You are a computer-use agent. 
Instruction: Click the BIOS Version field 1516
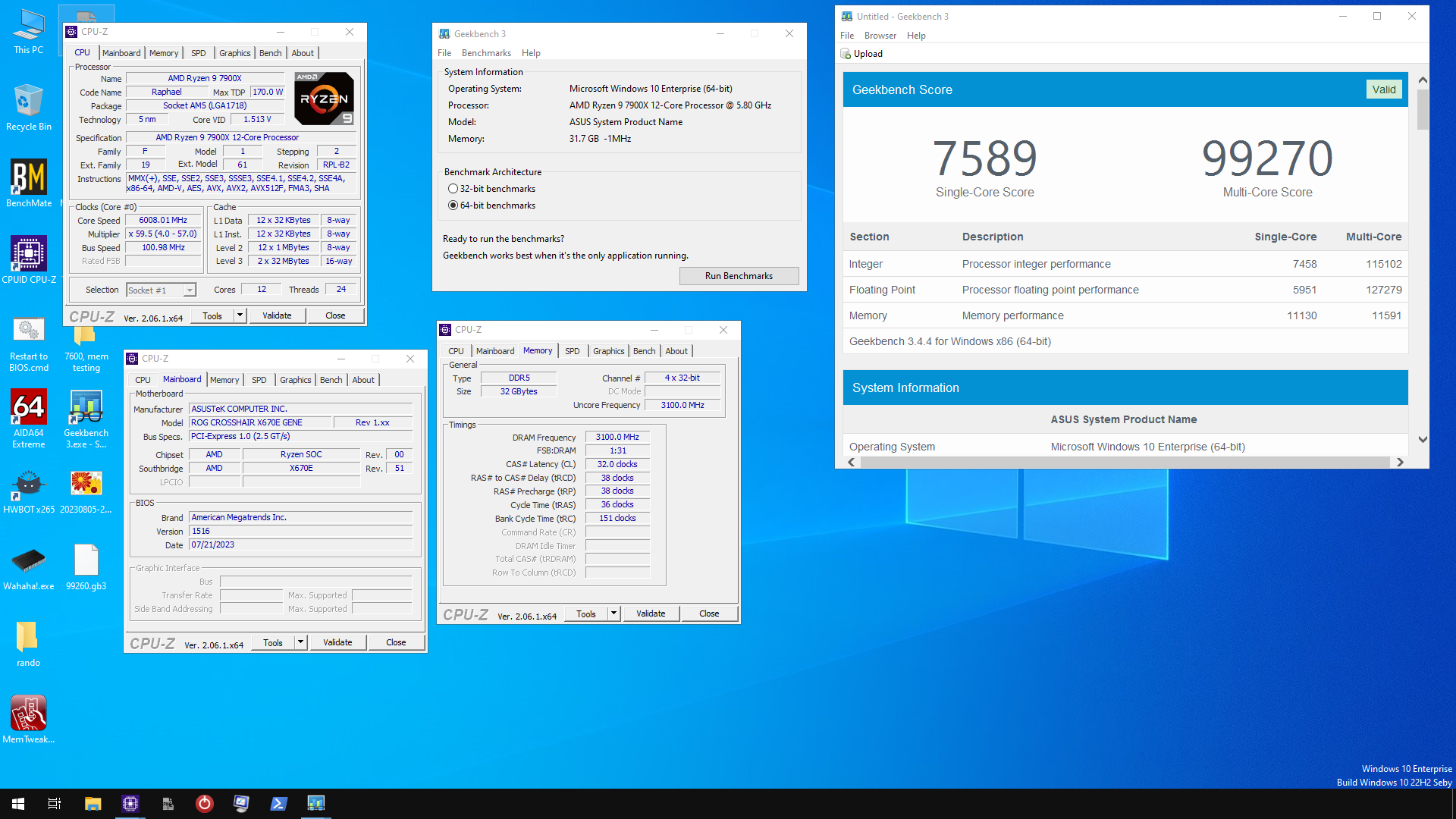point(301,531)
